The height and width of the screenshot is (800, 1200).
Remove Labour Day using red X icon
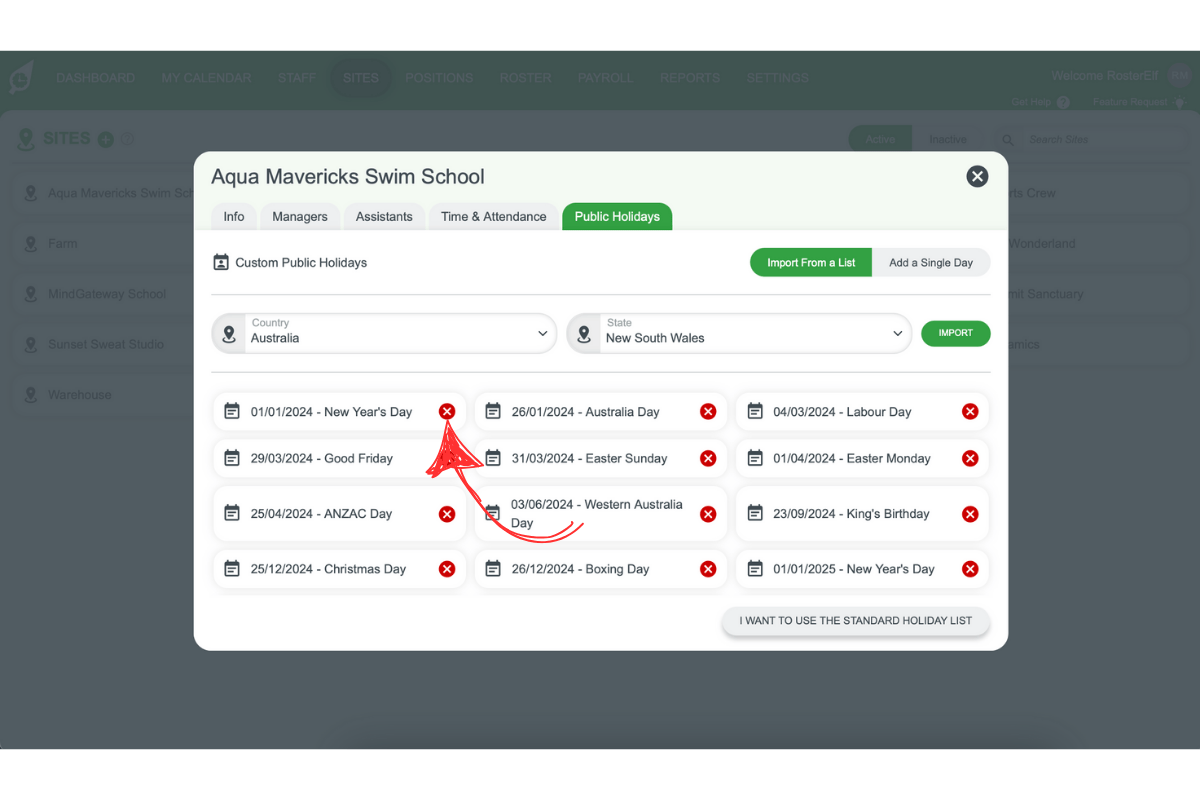point(970,412)
